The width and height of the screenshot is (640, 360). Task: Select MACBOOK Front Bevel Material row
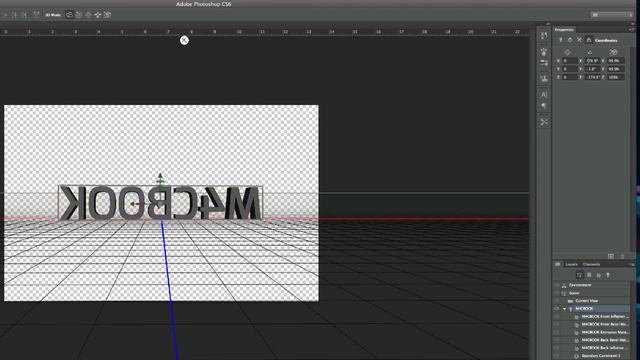(591, 324)
